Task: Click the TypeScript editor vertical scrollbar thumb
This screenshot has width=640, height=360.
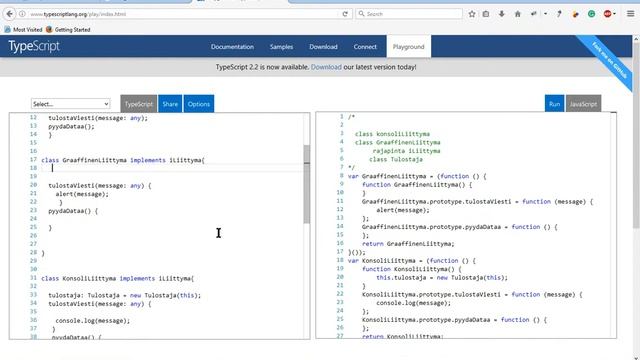Action: 307,184
